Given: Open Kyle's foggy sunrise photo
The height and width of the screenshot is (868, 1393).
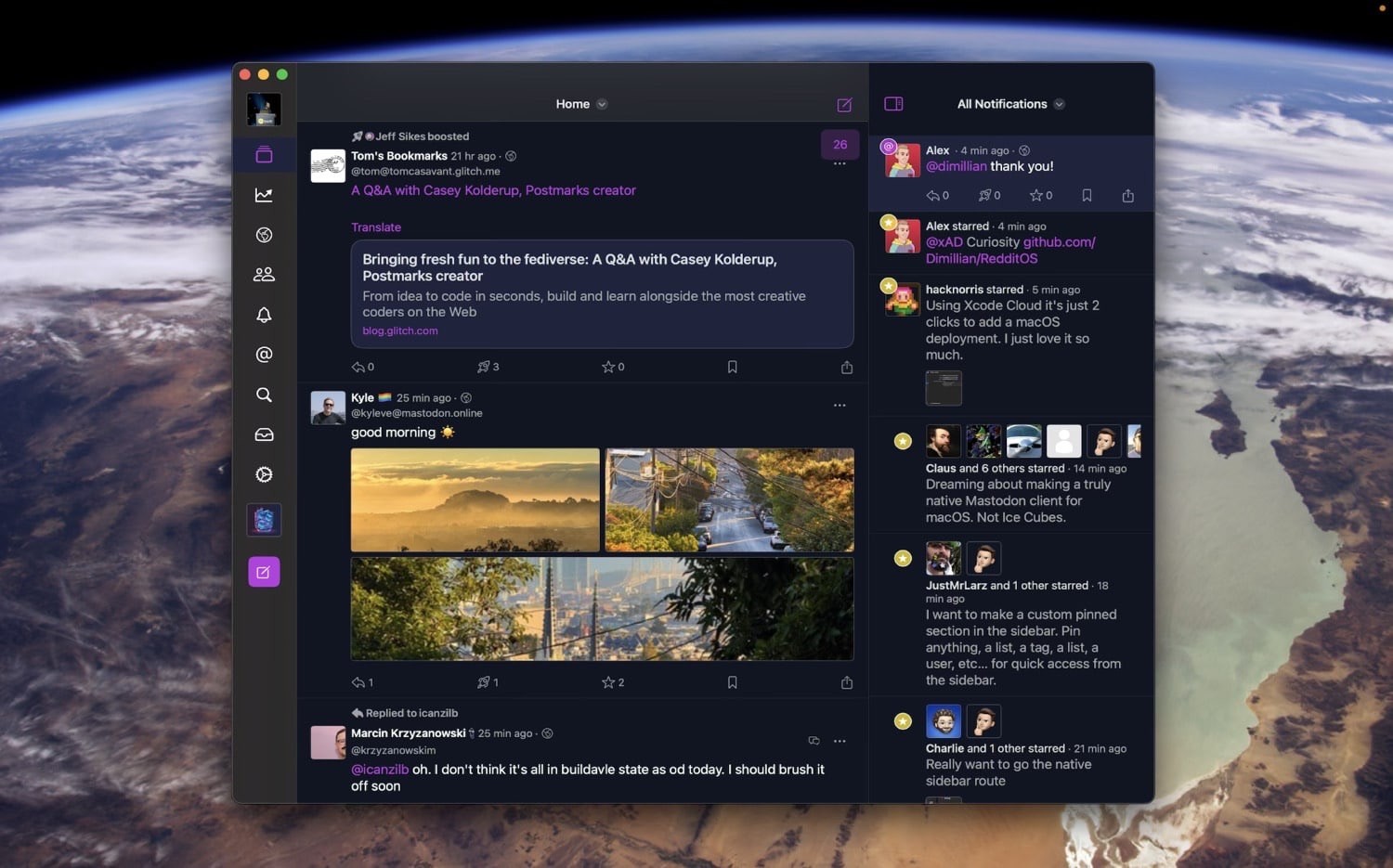Looking at the screenshot, I should click(x=475, y=500).
